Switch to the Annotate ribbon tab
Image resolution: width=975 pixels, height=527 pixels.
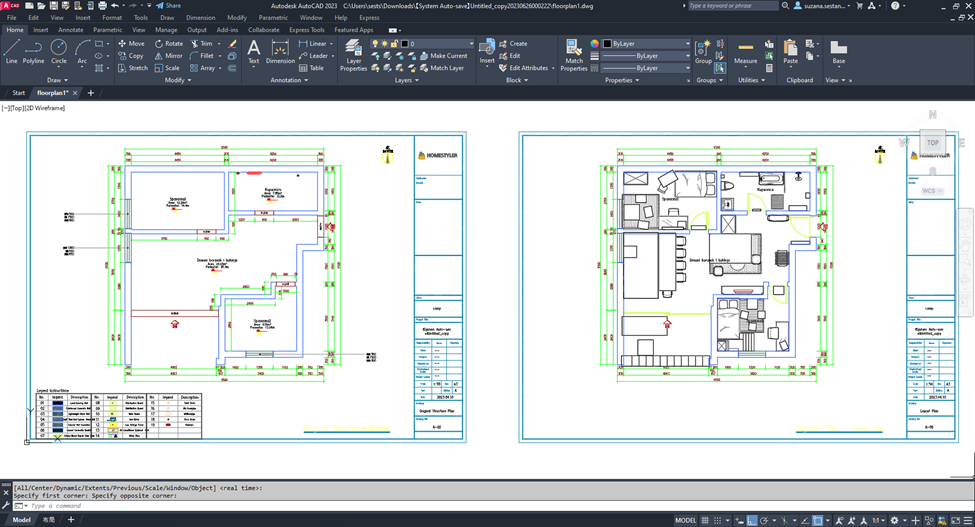[x=71, y=30]
